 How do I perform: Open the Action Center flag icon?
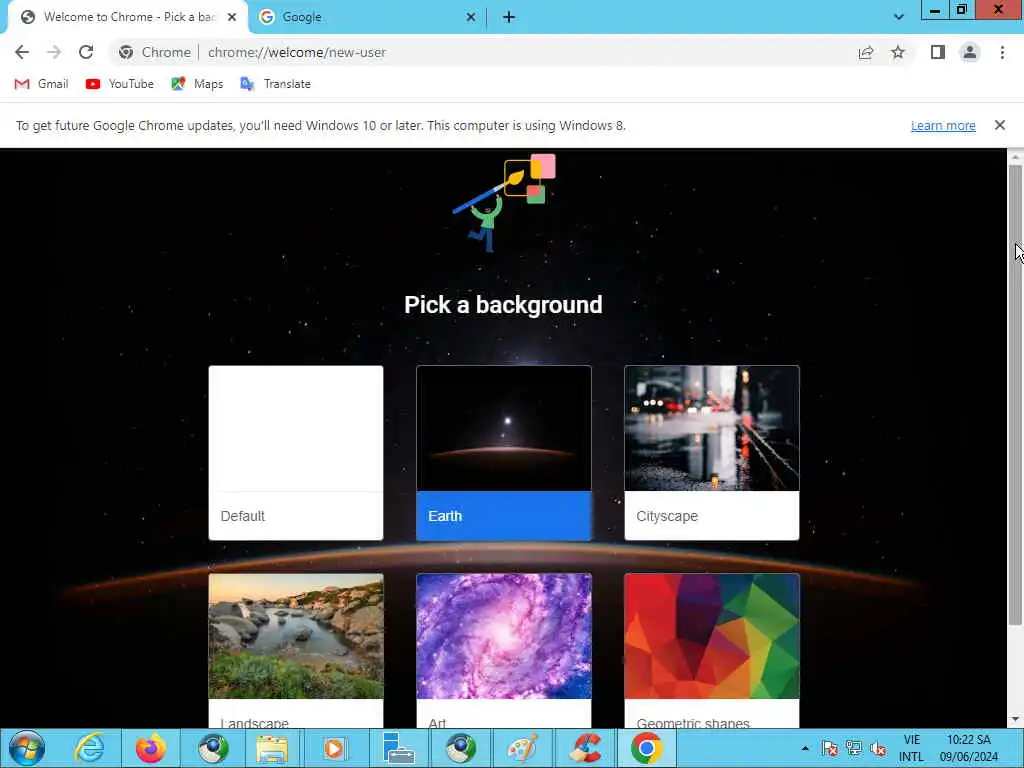pyautogui.click(x=829, y=748)
